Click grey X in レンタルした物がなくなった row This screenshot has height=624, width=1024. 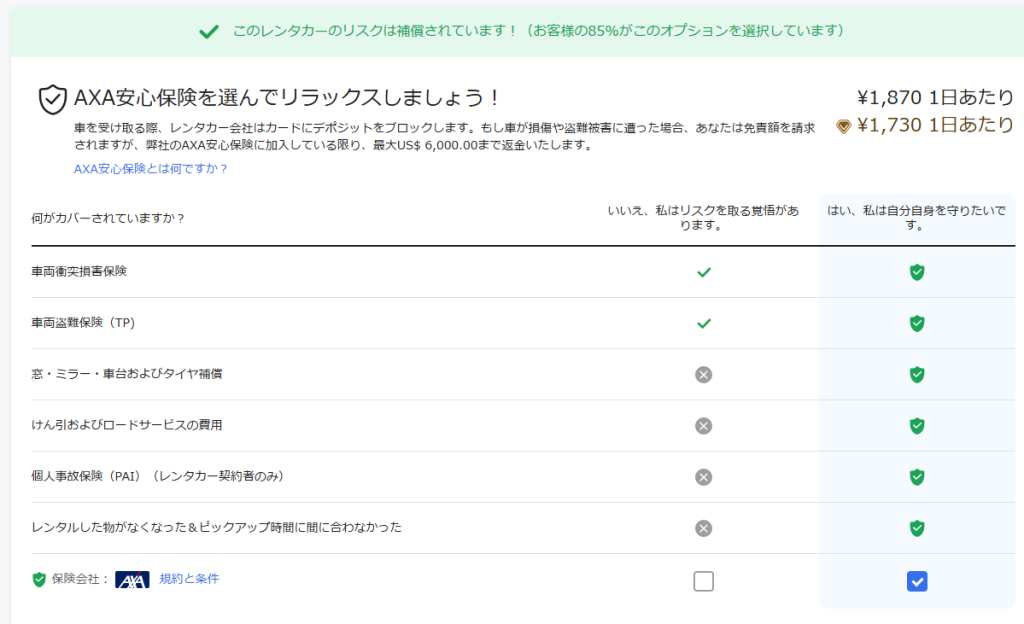tap(703, 528)
